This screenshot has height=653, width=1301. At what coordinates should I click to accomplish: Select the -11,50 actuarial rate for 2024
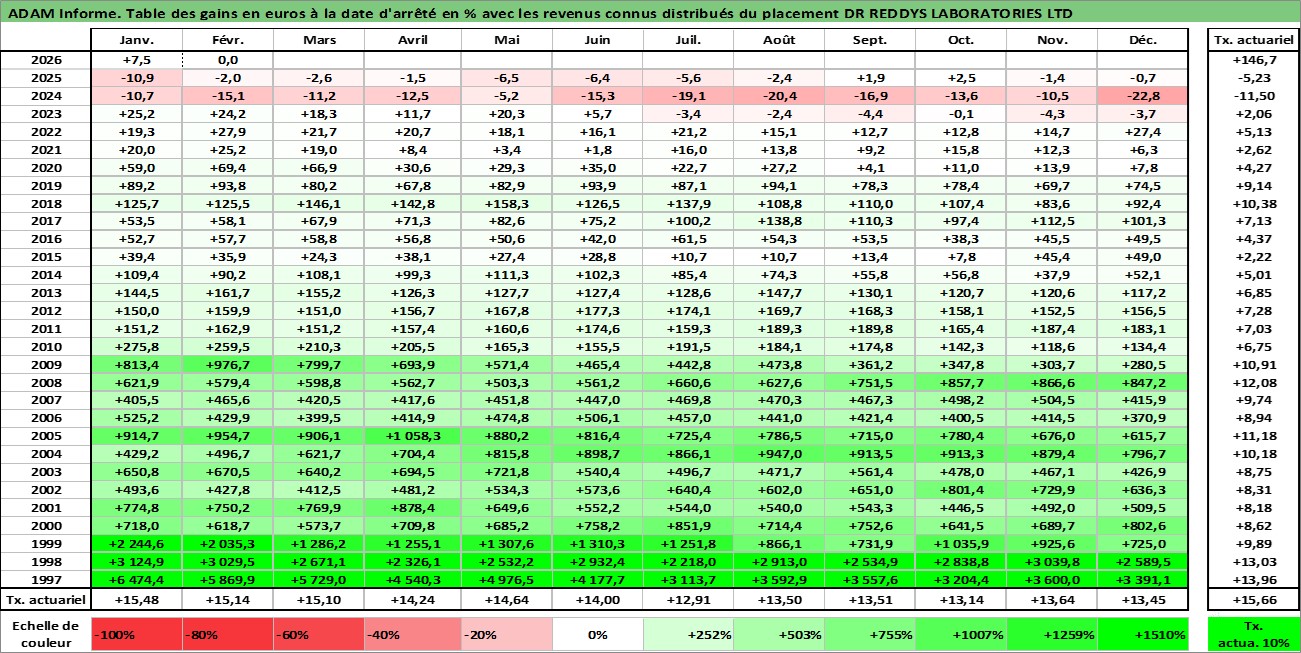point(1253,96)
